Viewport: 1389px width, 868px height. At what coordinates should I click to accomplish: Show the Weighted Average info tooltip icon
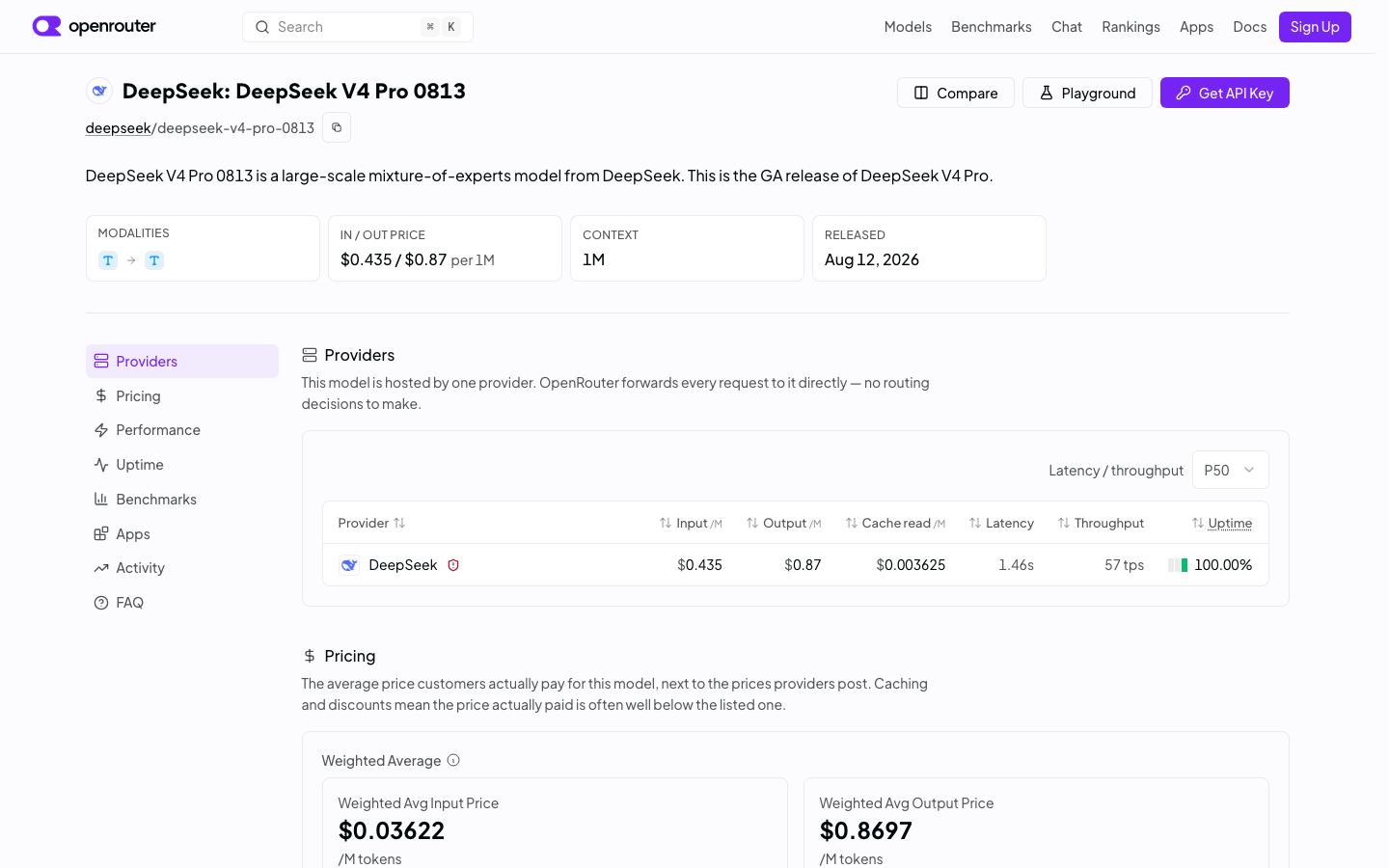(453, 760)
